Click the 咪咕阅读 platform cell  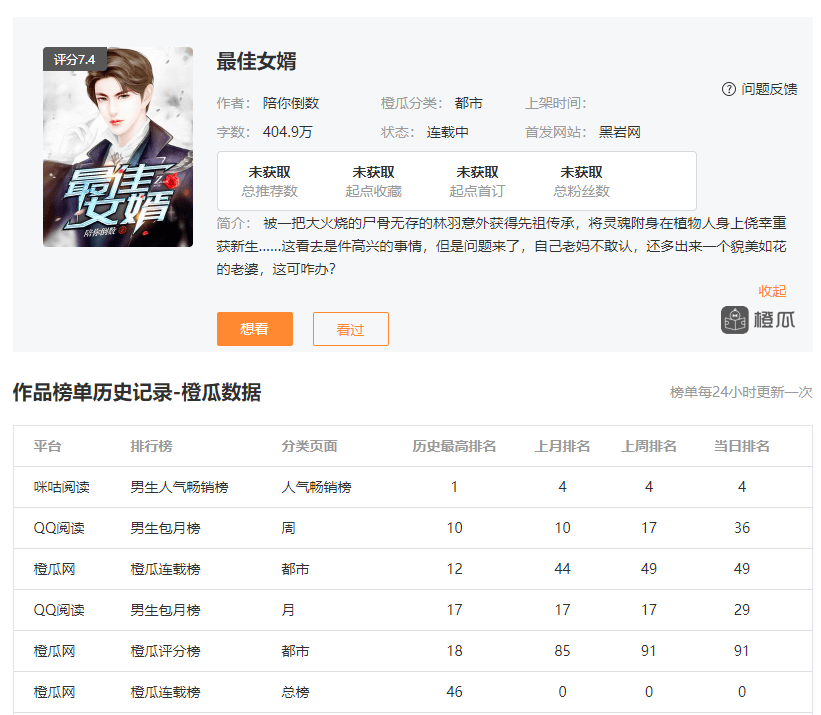[62, 487]
